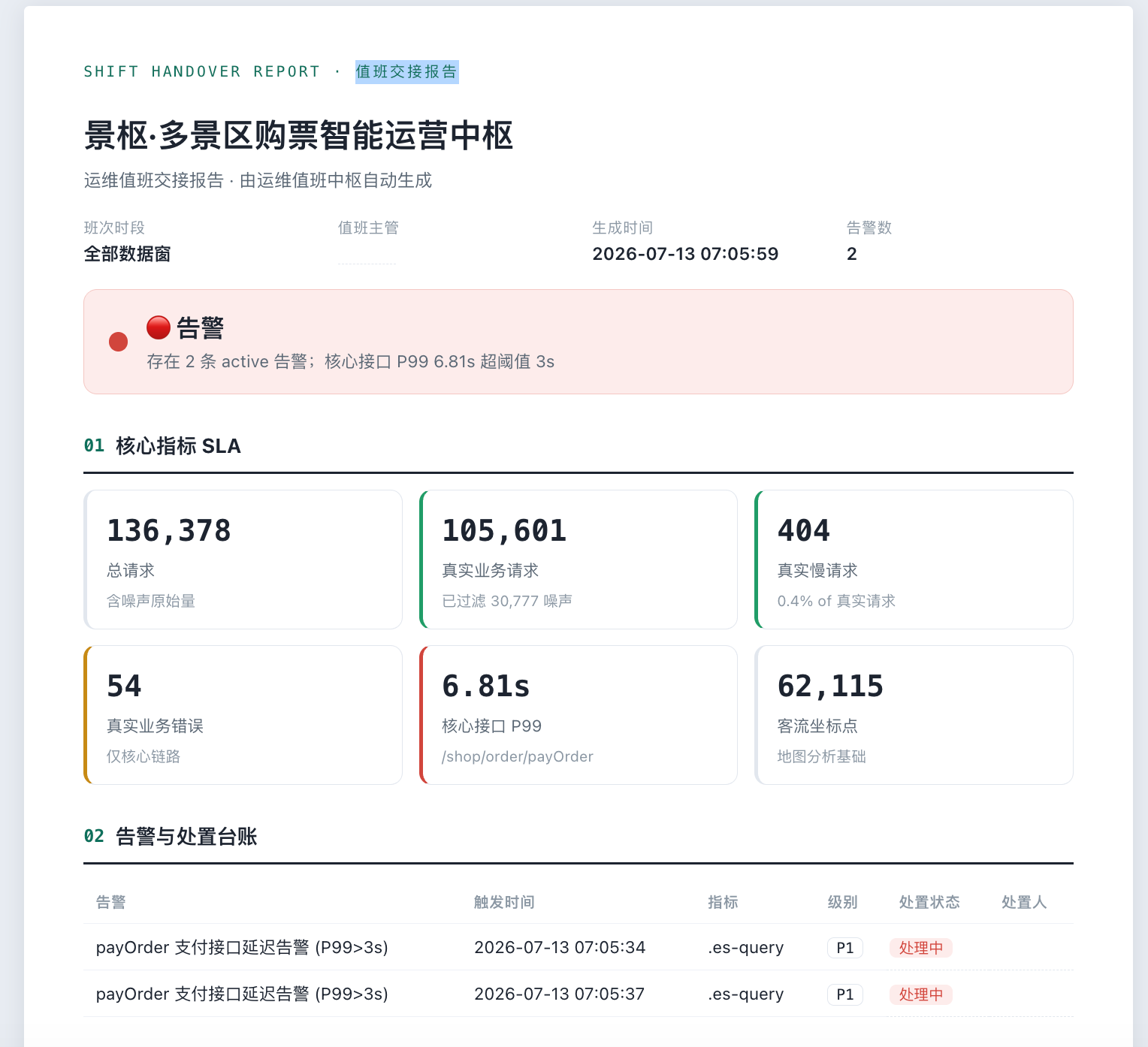Click the P1 badge in 07:05:34 row

click(845, 948)
